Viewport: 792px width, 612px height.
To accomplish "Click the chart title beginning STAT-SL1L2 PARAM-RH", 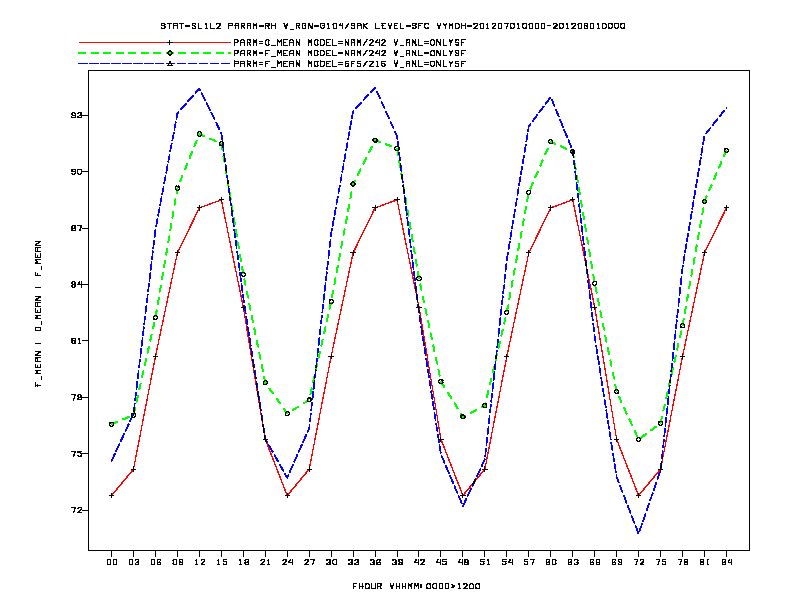I will 393,26.
